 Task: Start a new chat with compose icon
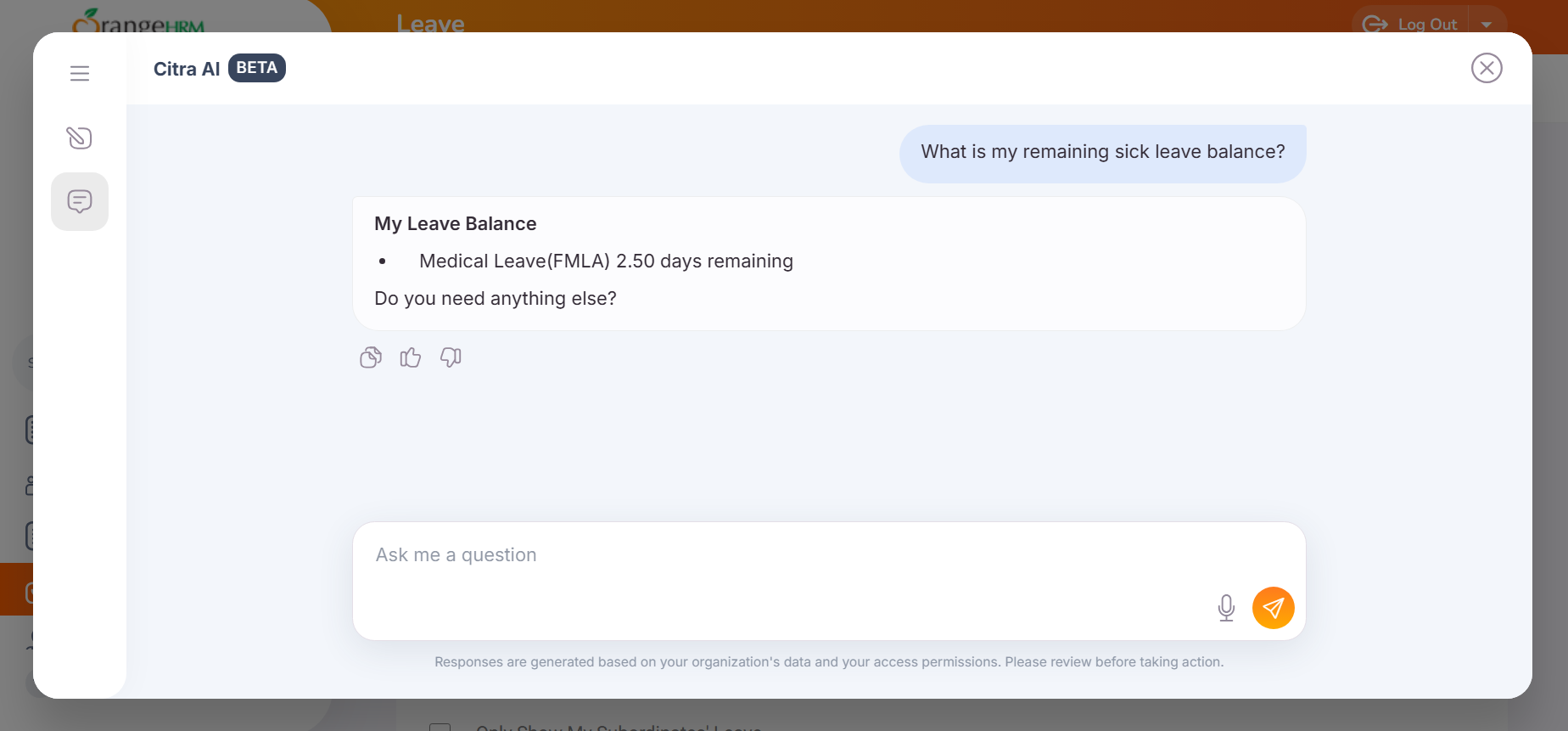tap(80, 138)
